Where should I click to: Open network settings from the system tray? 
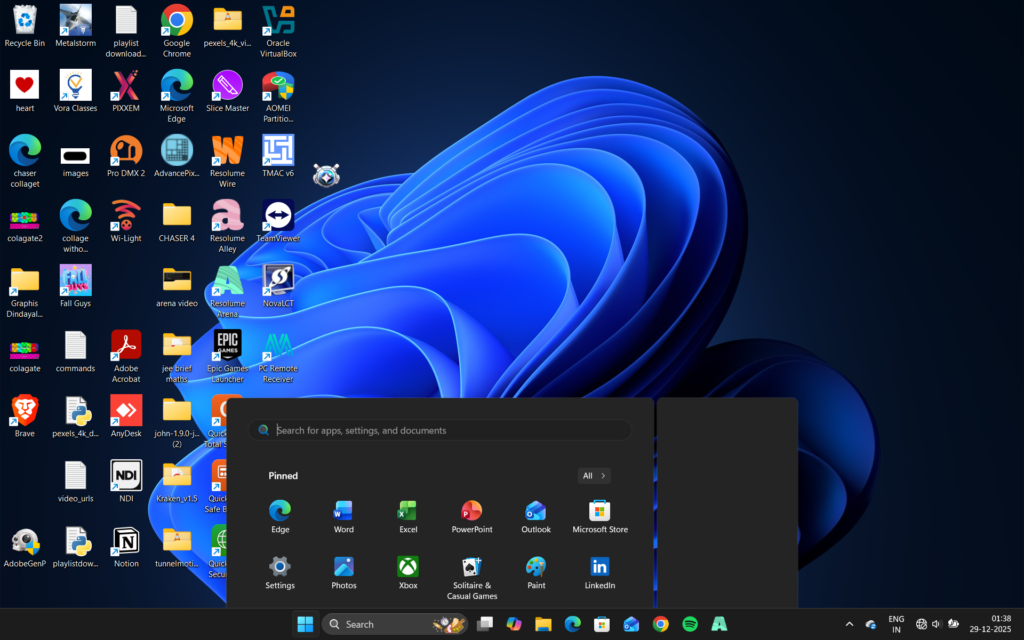(921, 624)
